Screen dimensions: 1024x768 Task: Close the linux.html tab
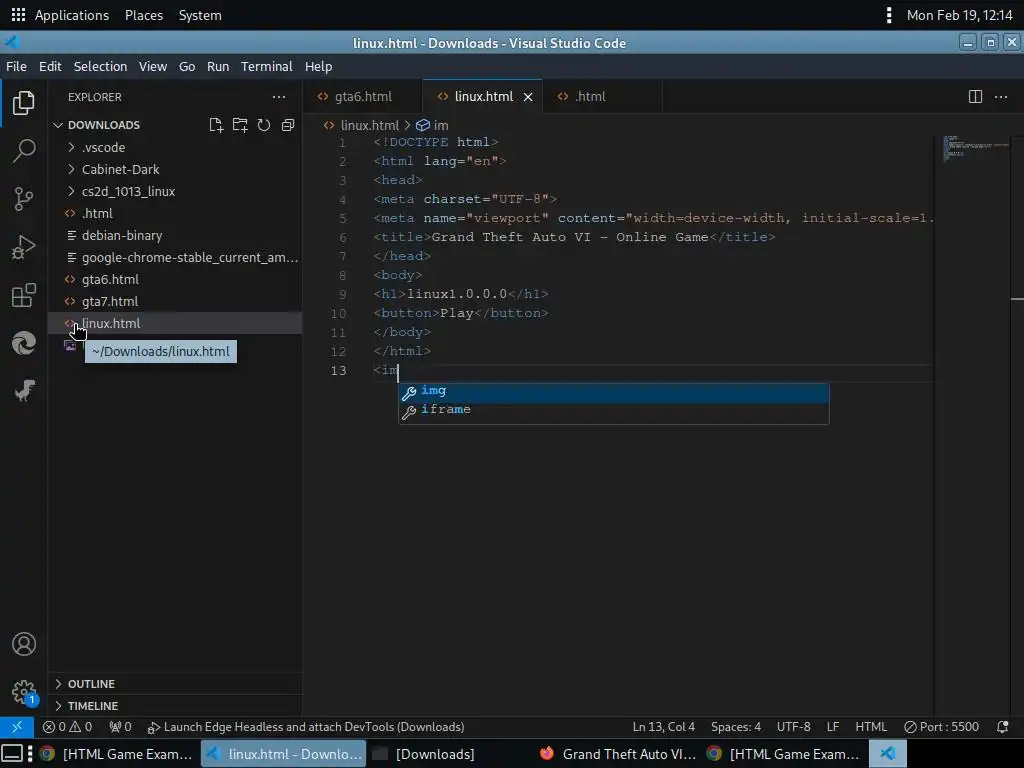528,97
